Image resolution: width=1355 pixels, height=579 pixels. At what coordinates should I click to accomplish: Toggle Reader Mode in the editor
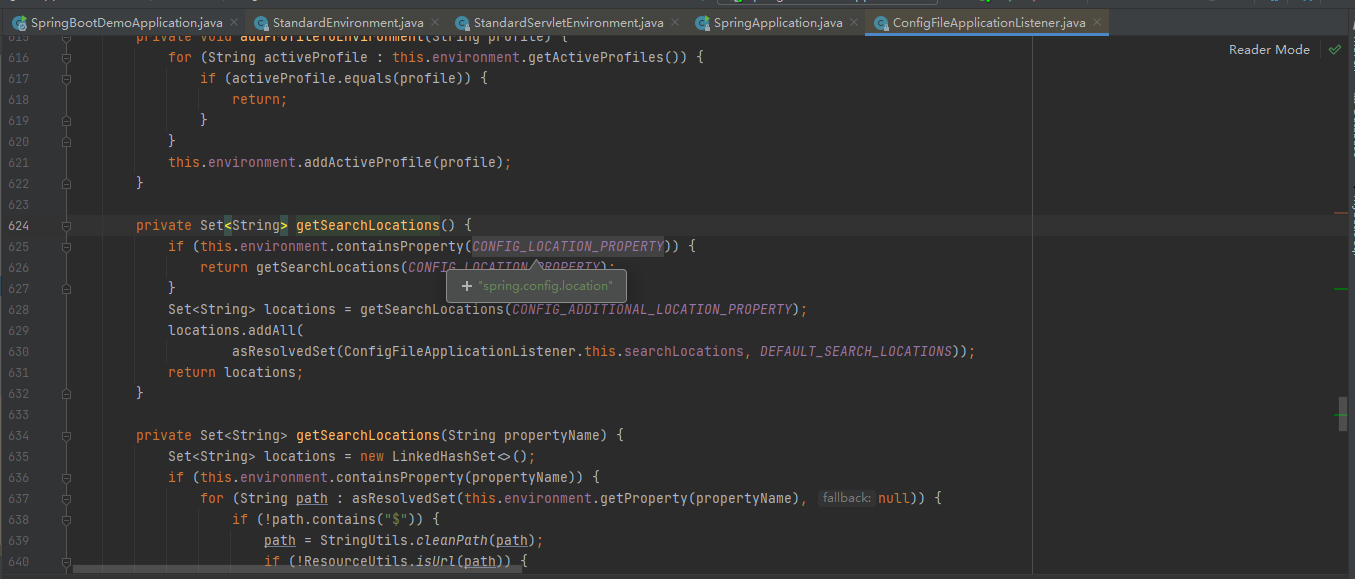point(1269,49)
